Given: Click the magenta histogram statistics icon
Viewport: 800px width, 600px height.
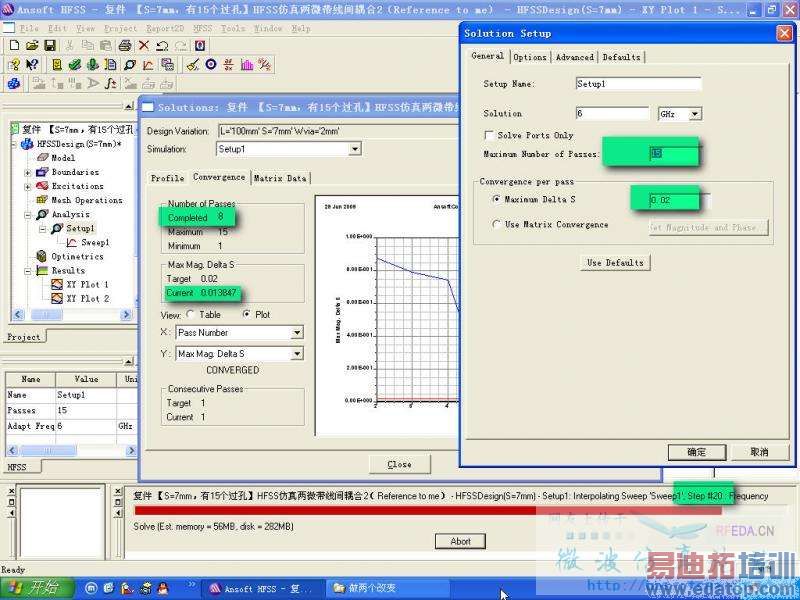Looking at the screenshot, I should click(x=247, y=65).
